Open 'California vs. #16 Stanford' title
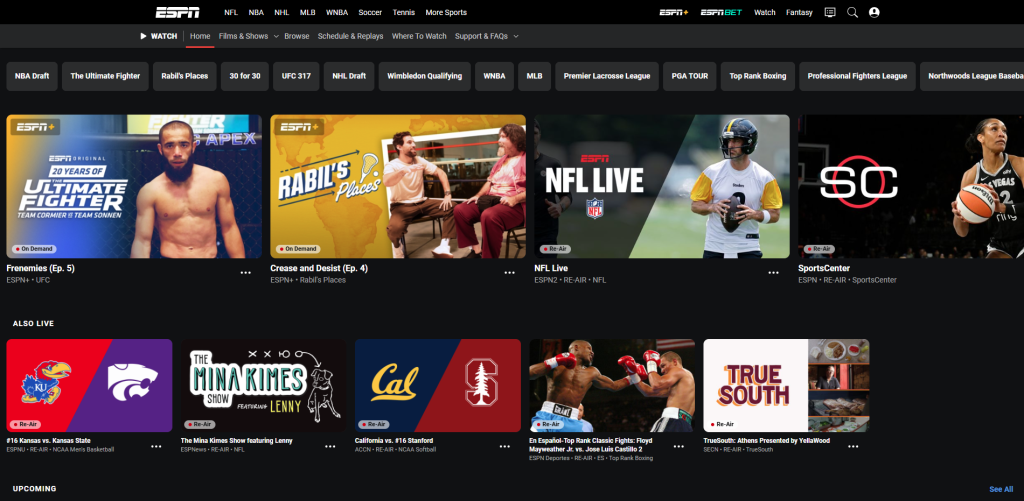Image resolution: width=1024 pixels, height=501 pixels. pos(394,441)
